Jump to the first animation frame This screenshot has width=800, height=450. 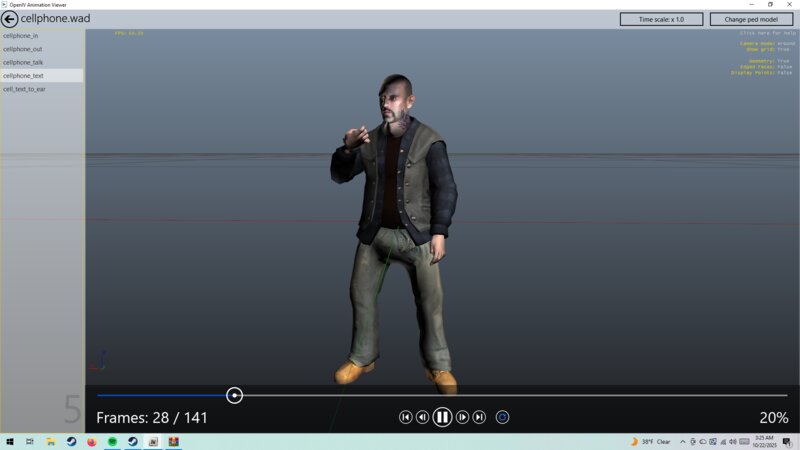tap(405, 417)
